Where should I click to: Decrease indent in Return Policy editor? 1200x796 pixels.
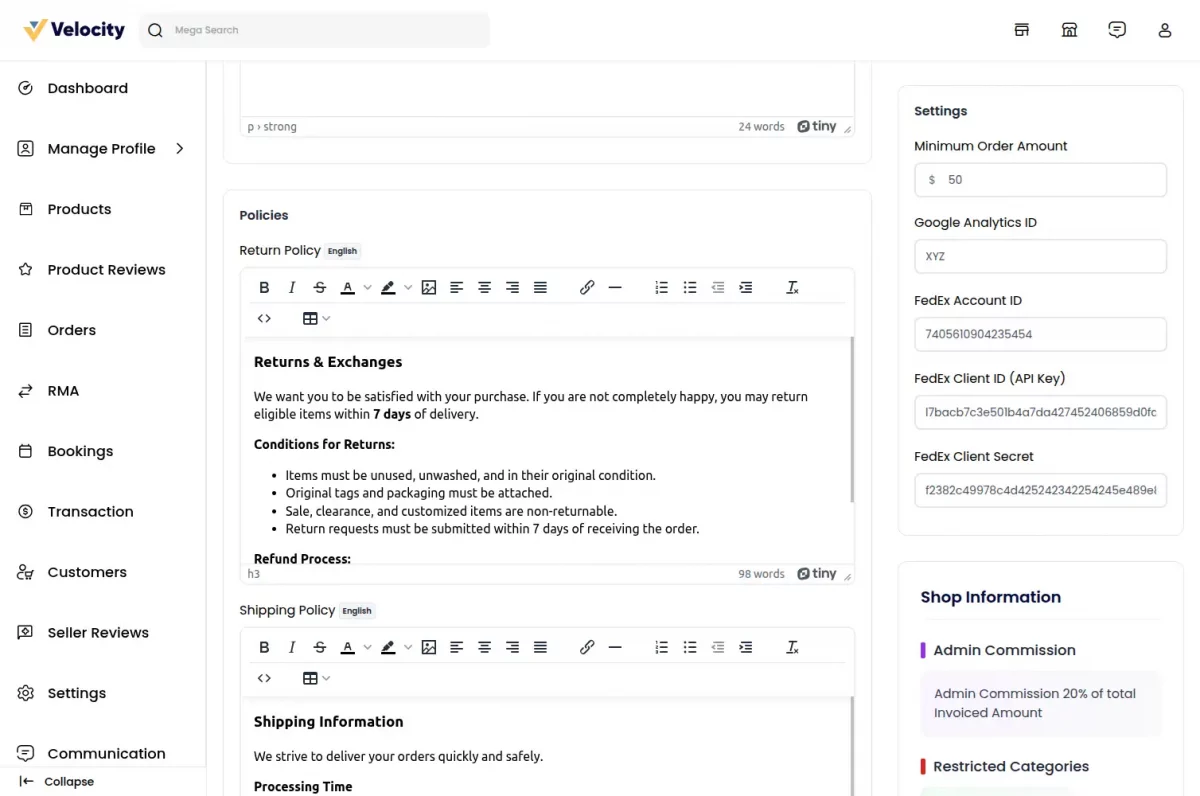coord(718,287)
